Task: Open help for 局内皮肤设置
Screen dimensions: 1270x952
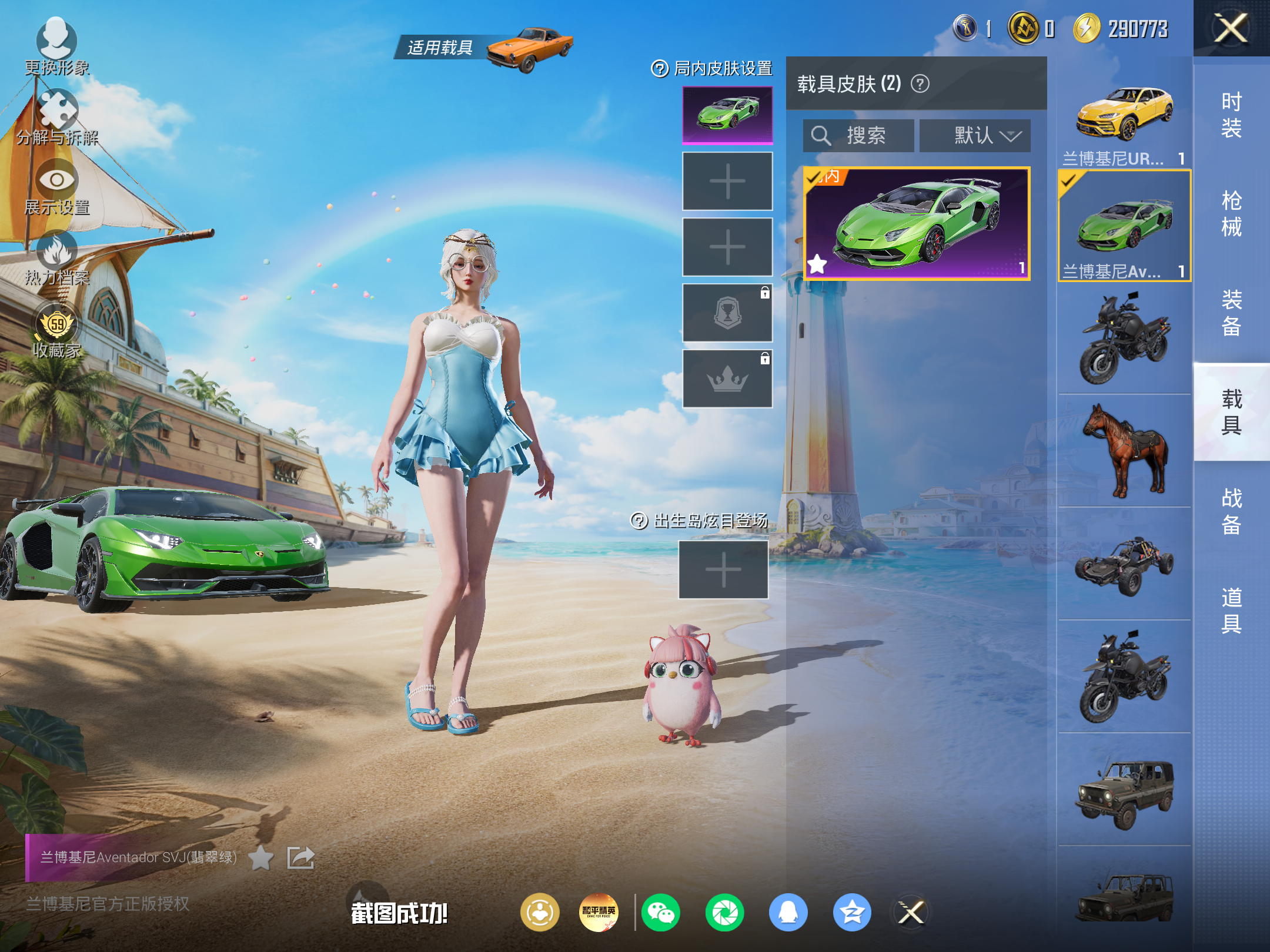Action: click(660, 69)
